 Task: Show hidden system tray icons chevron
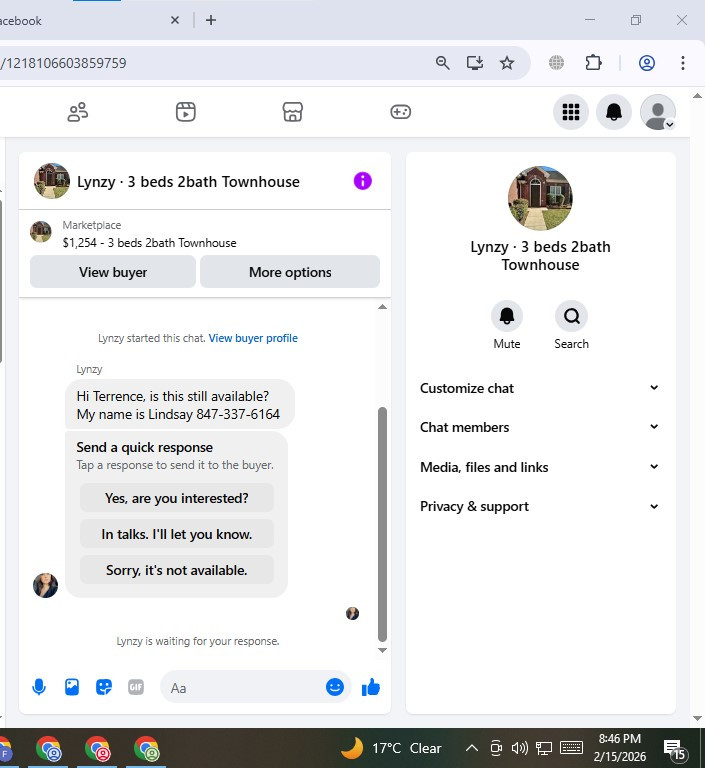click(x=471, y=748)
